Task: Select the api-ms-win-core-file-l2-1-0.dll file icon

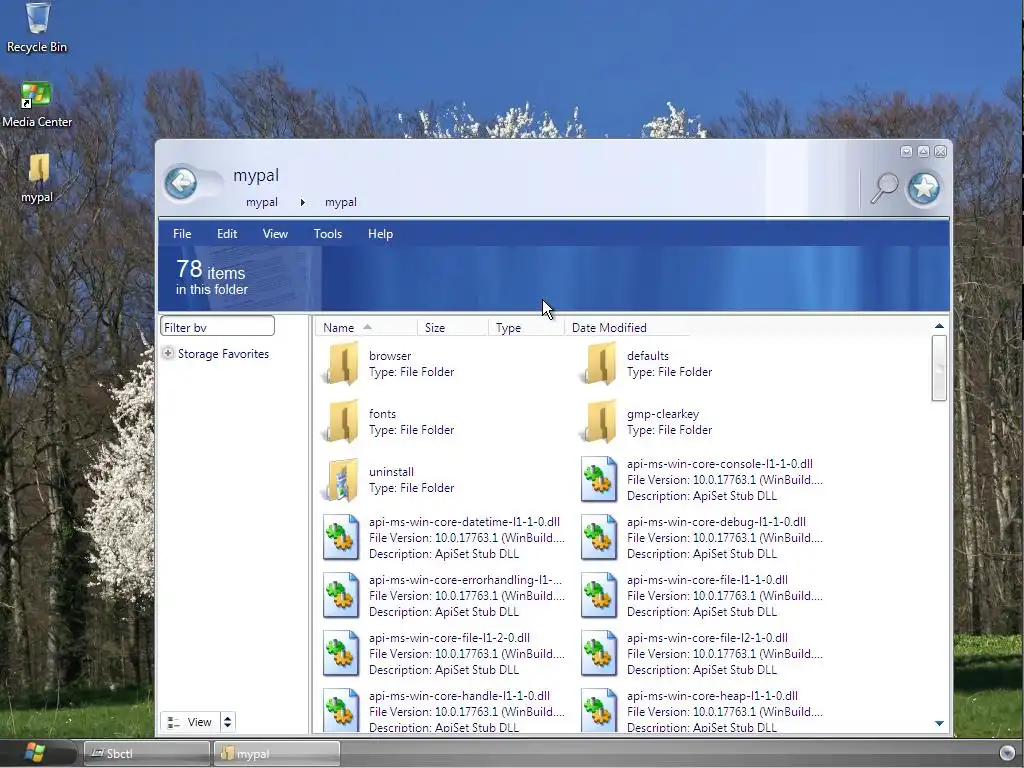Action: (600, 654)
